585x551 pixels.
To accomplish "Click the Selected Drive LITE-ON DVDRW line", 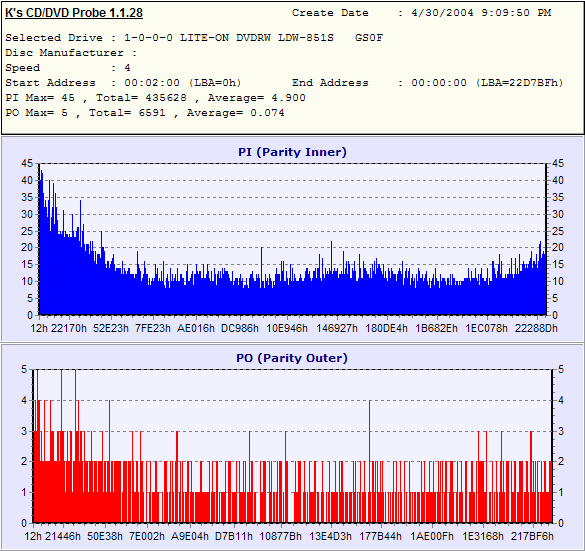I will (x=194, y=38).
